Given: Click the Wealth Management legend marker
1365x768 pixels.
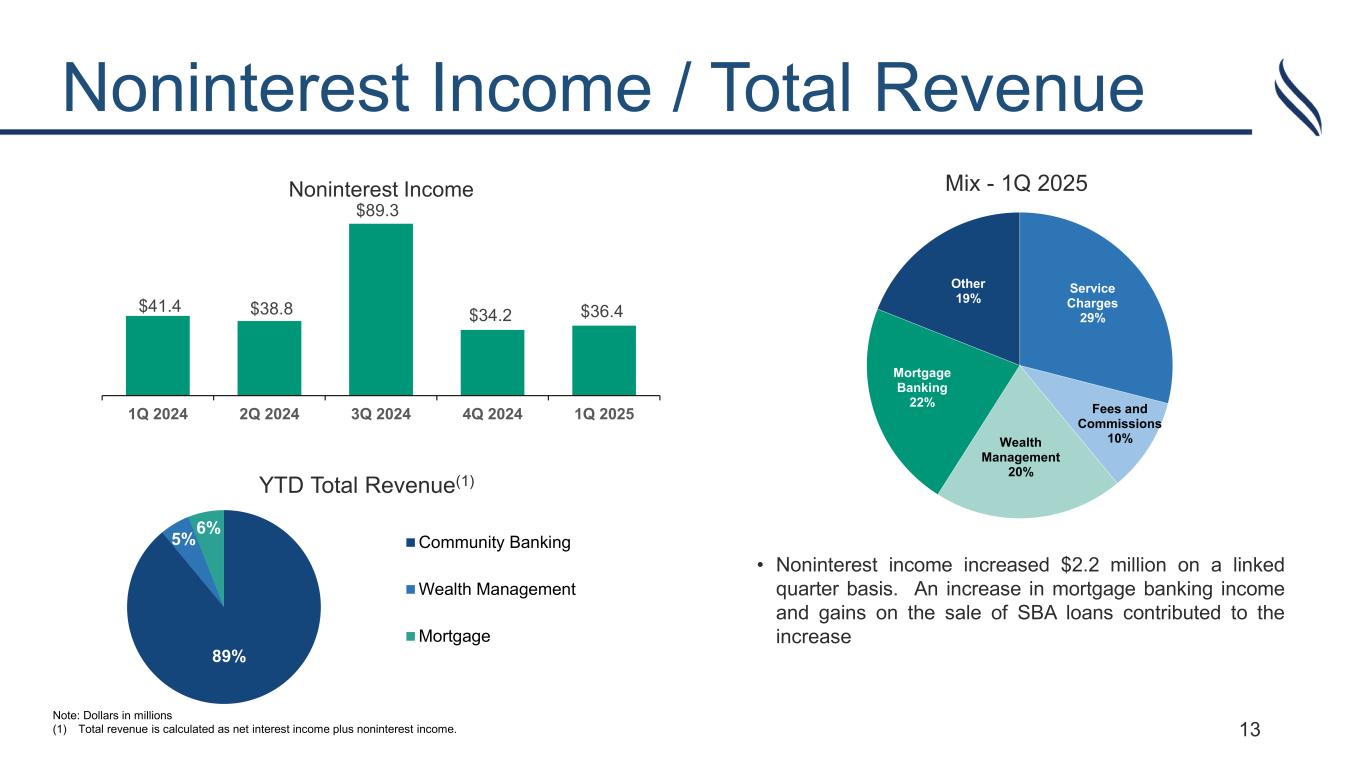Looking at the screenshot, I should (x=410, y=590).
